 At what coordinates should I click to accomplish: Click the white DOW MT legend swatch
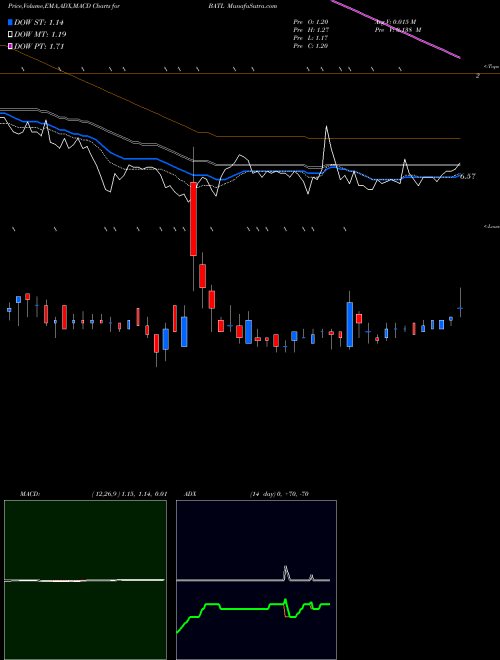tap(10, 34)
